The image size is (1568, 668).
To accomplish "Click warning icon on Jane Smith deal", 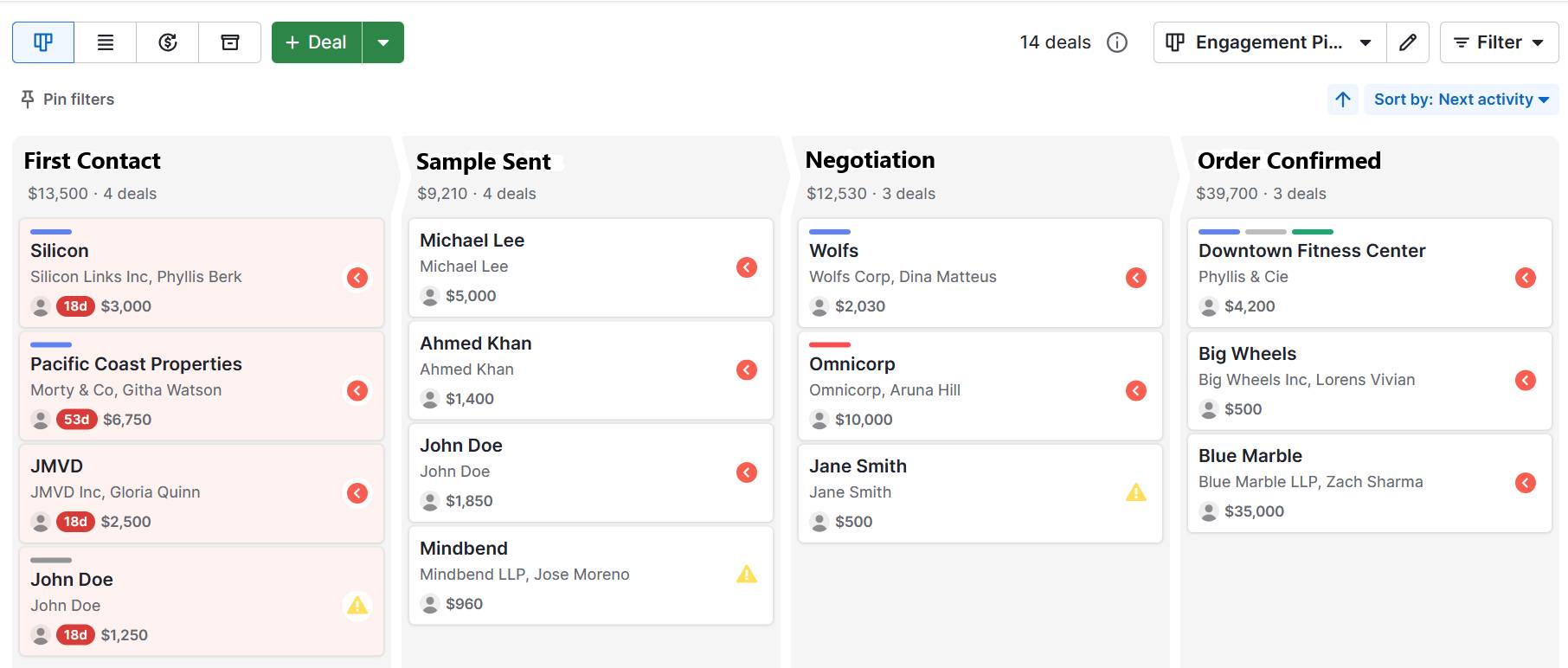I will pyautogui.click(x=1136, y=493).
